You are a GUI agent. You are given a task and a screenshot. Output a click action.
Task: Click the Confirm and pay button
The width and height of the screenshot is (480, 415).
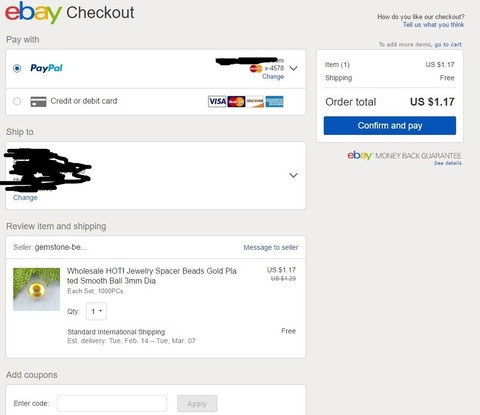tap(390, 126)
